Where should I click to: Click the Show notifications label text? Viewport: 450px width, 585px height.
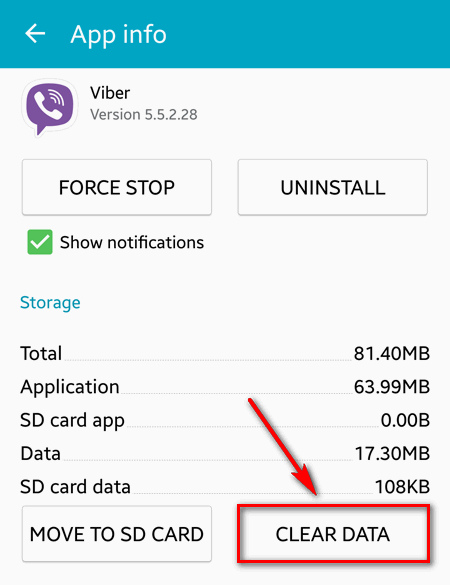click(132, 243)
